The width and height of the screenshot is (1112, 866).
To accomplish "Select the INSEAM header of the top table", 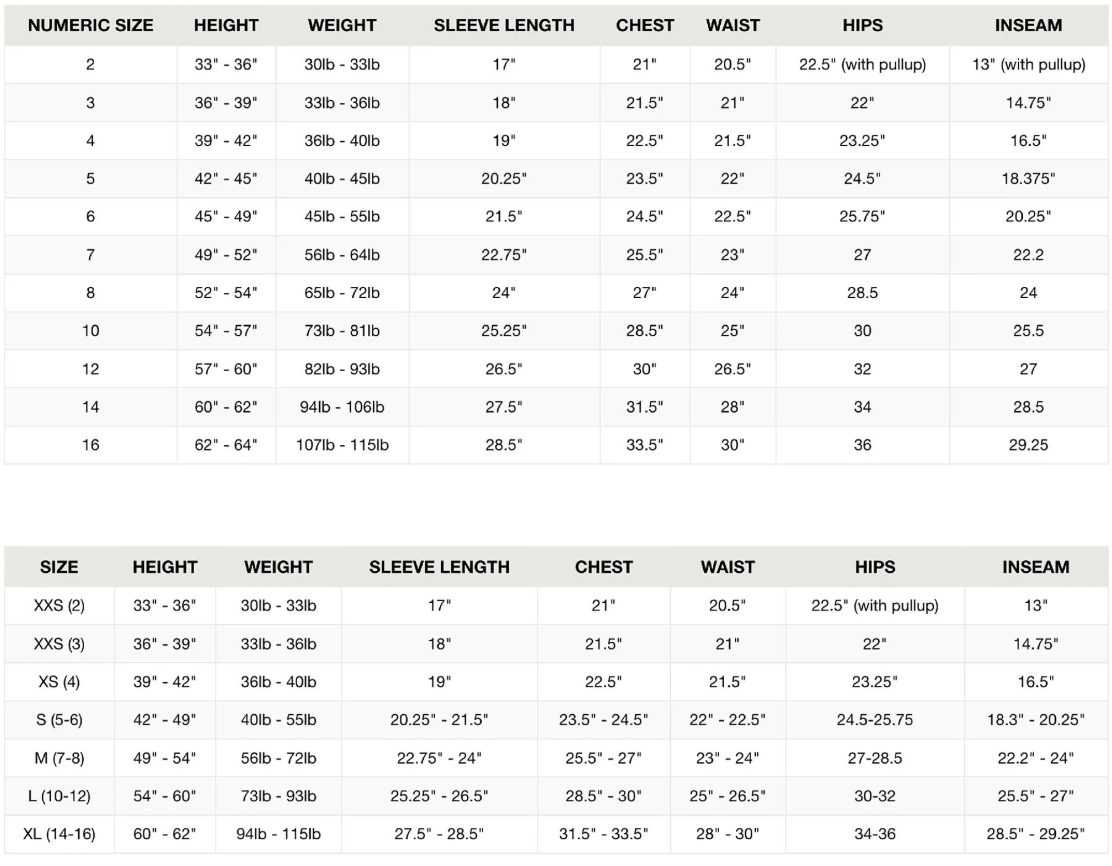I will pos(1028,26).
